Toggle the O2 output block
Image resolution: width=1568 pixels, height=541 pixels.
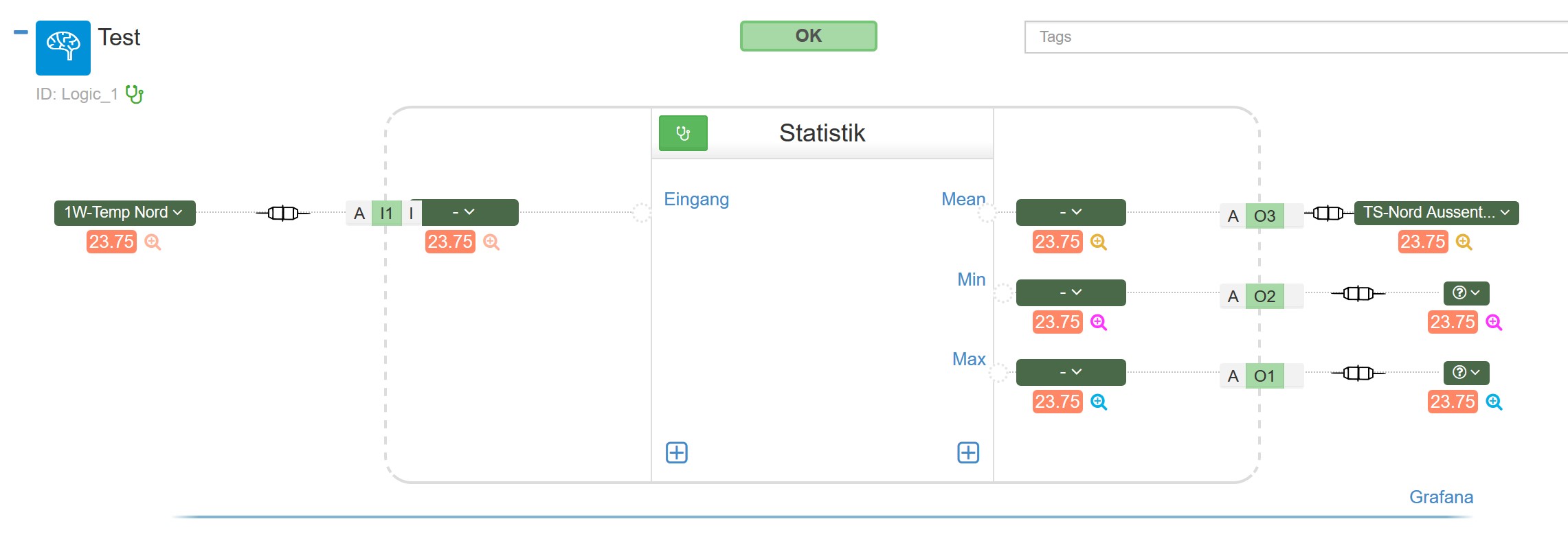coord(1264,297)
